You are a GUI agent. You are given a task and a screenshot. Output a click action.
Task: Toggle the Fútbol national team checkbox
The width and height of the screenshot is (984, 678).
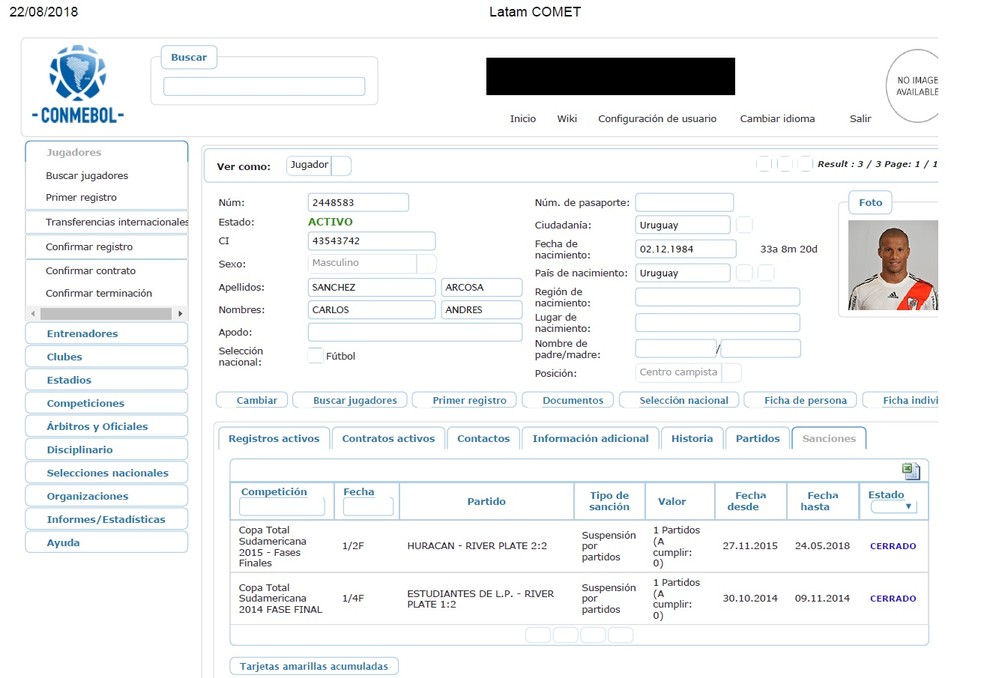click(x=316, y=356)
